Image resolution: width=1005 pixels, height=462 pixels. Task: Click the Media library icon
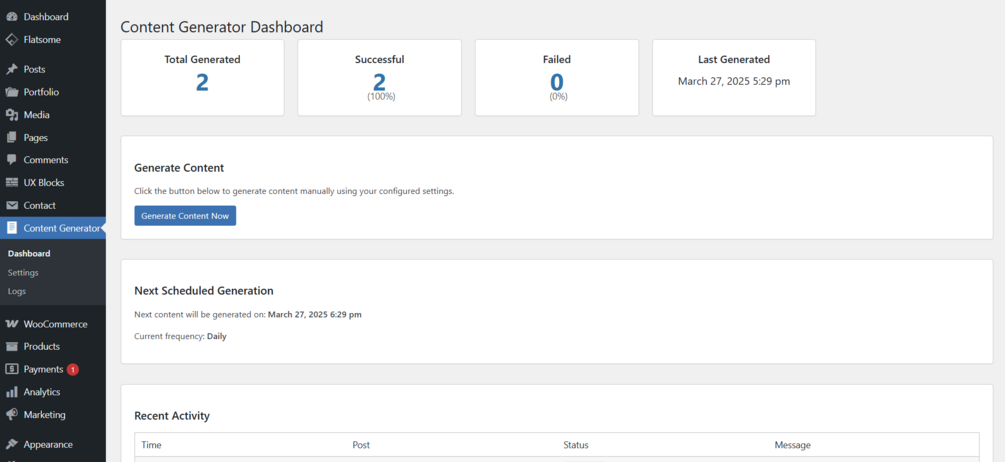(x=12, y=115)
